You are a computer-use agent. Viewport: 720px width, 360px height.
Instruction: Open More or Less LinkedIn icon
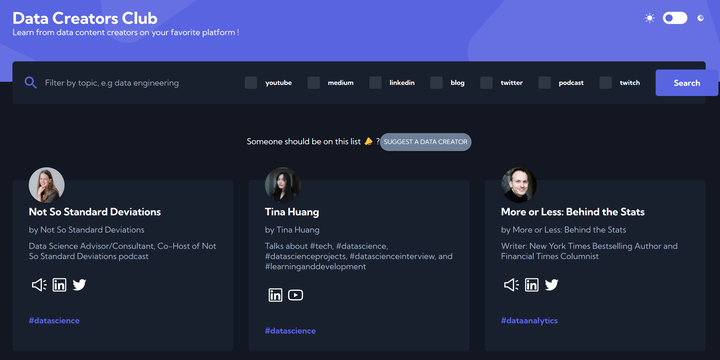[532, 285]
